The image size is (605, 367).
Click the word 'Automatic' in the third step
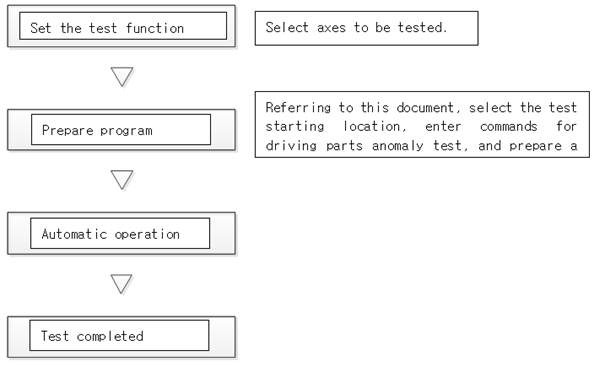click(74, 234)
